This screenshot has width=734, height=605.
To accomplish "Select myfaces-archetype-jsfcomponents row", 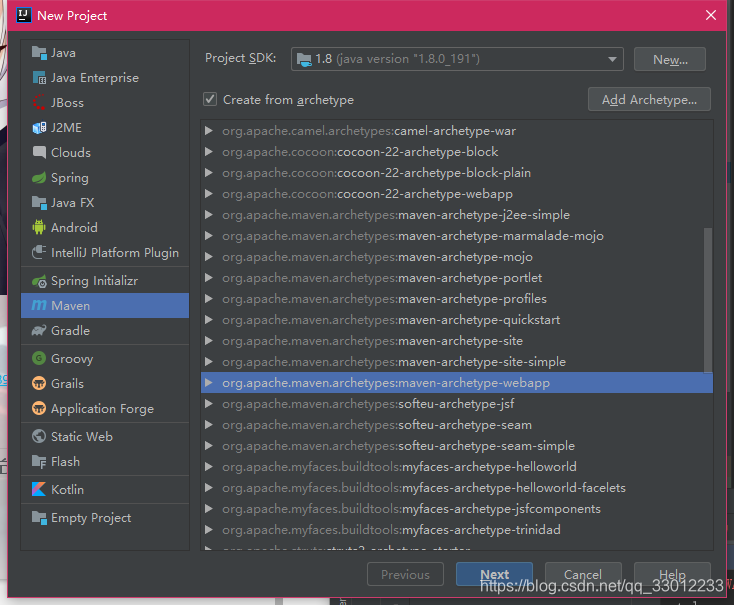I will 457,509.
